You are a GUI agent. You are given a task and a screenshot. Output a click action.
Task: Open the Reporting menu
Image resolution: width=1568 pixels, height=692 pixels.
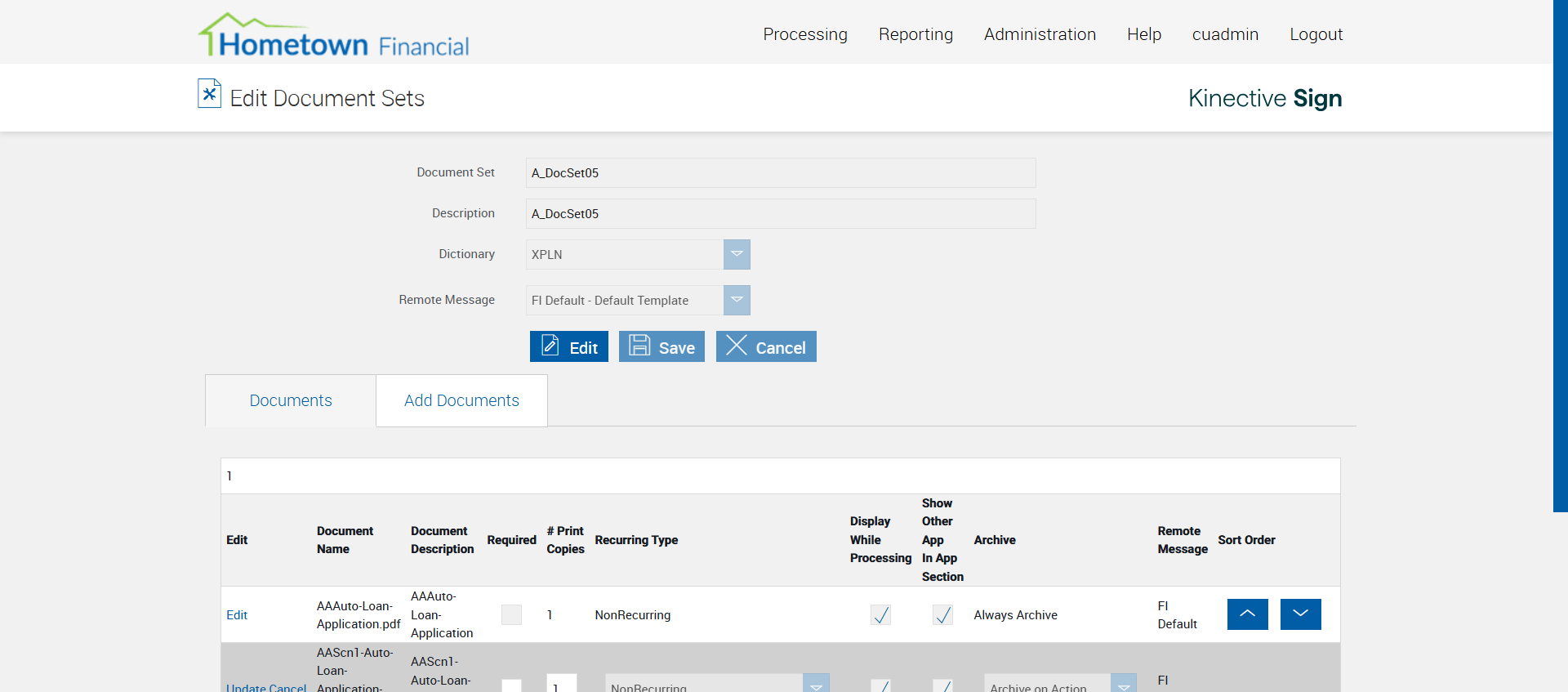coord(915,34)
